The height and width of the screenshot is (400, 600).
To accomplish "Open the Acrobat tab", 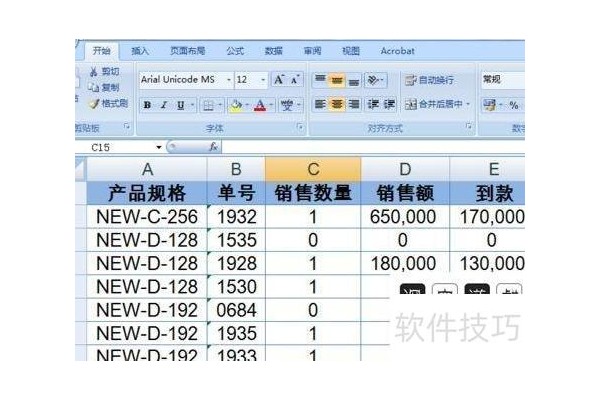I will [x=397, y=51].
